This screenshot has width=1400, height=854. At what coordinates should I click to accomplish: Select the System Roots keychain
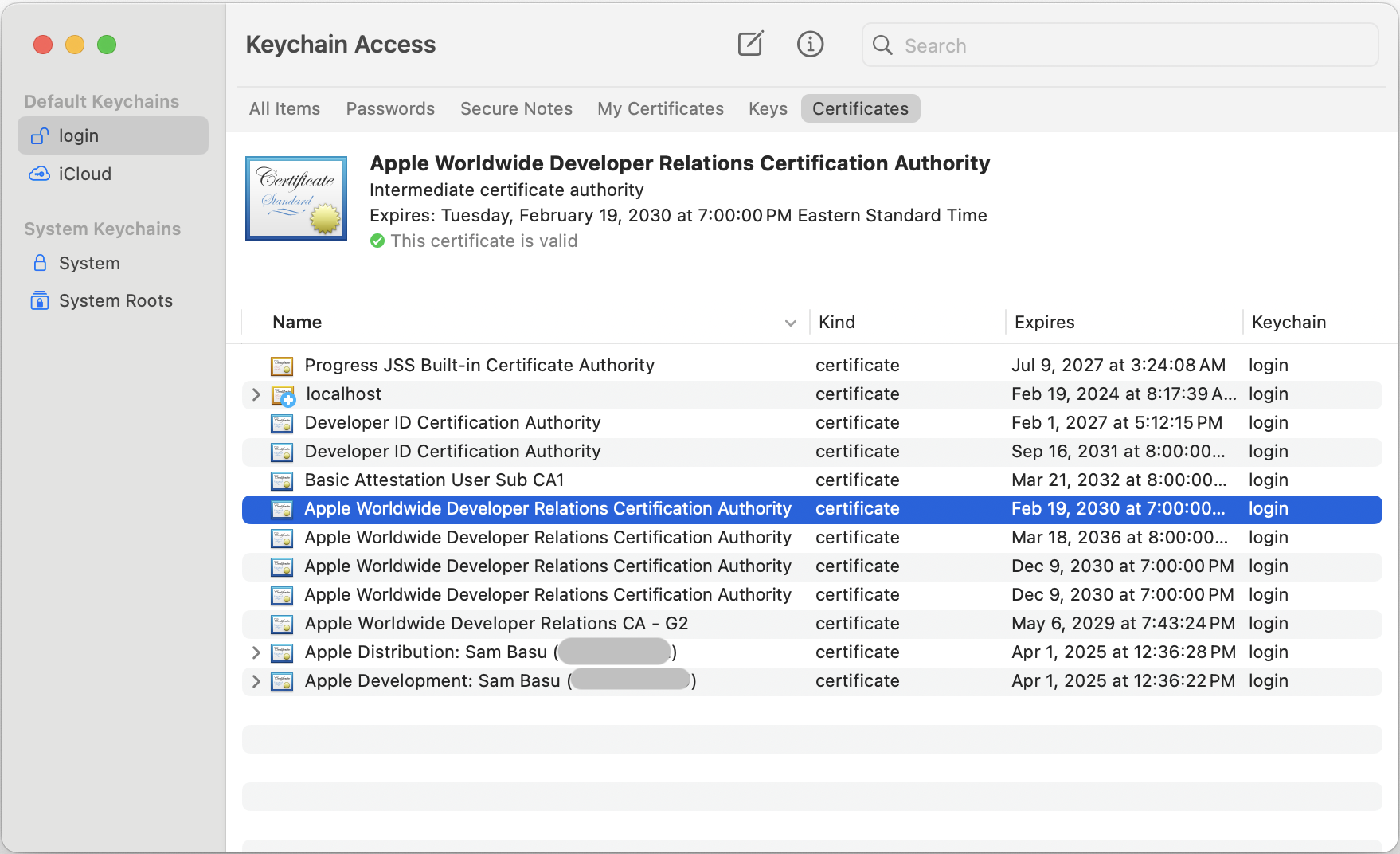[113, 300]
